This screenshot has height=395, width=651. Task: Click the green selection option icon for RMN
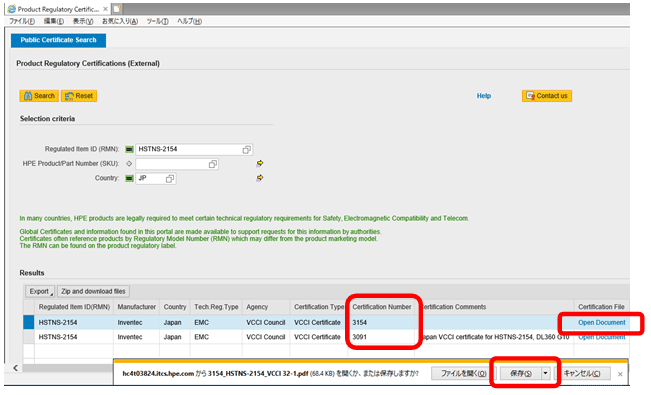click(x=129, y=150)
